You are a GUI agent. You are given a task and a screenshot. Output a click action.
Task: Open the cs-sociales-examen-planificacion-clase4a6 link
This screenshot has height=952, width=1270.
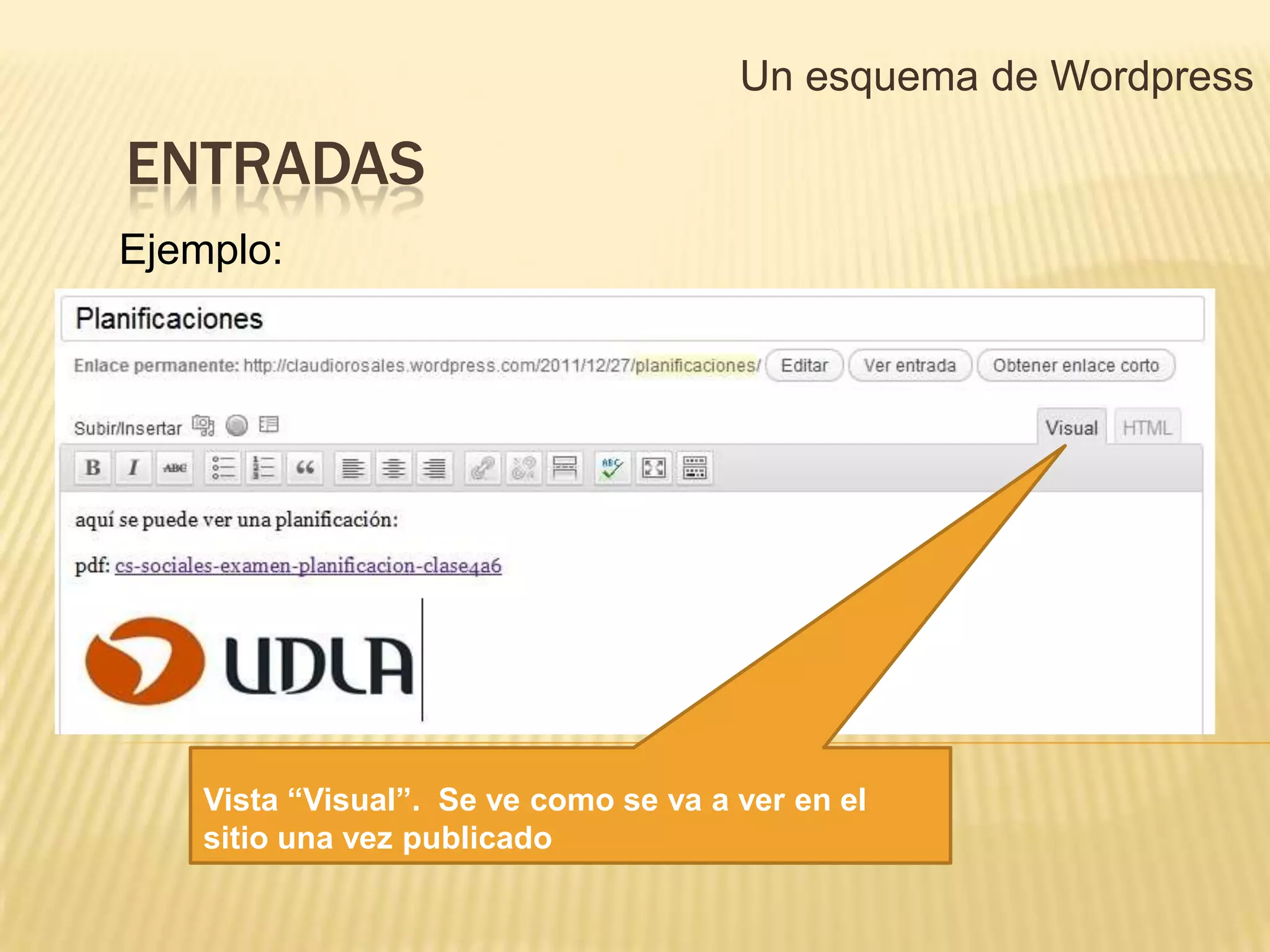(308, 566)
